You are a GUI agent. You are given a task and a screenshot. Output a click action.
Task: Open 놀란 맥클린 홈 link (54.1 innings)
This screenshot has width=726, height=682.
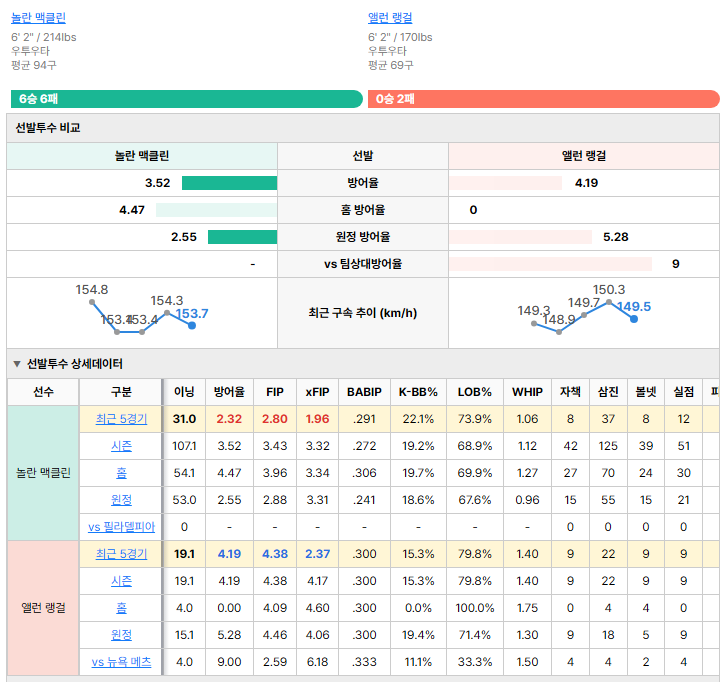click(121, 473)
